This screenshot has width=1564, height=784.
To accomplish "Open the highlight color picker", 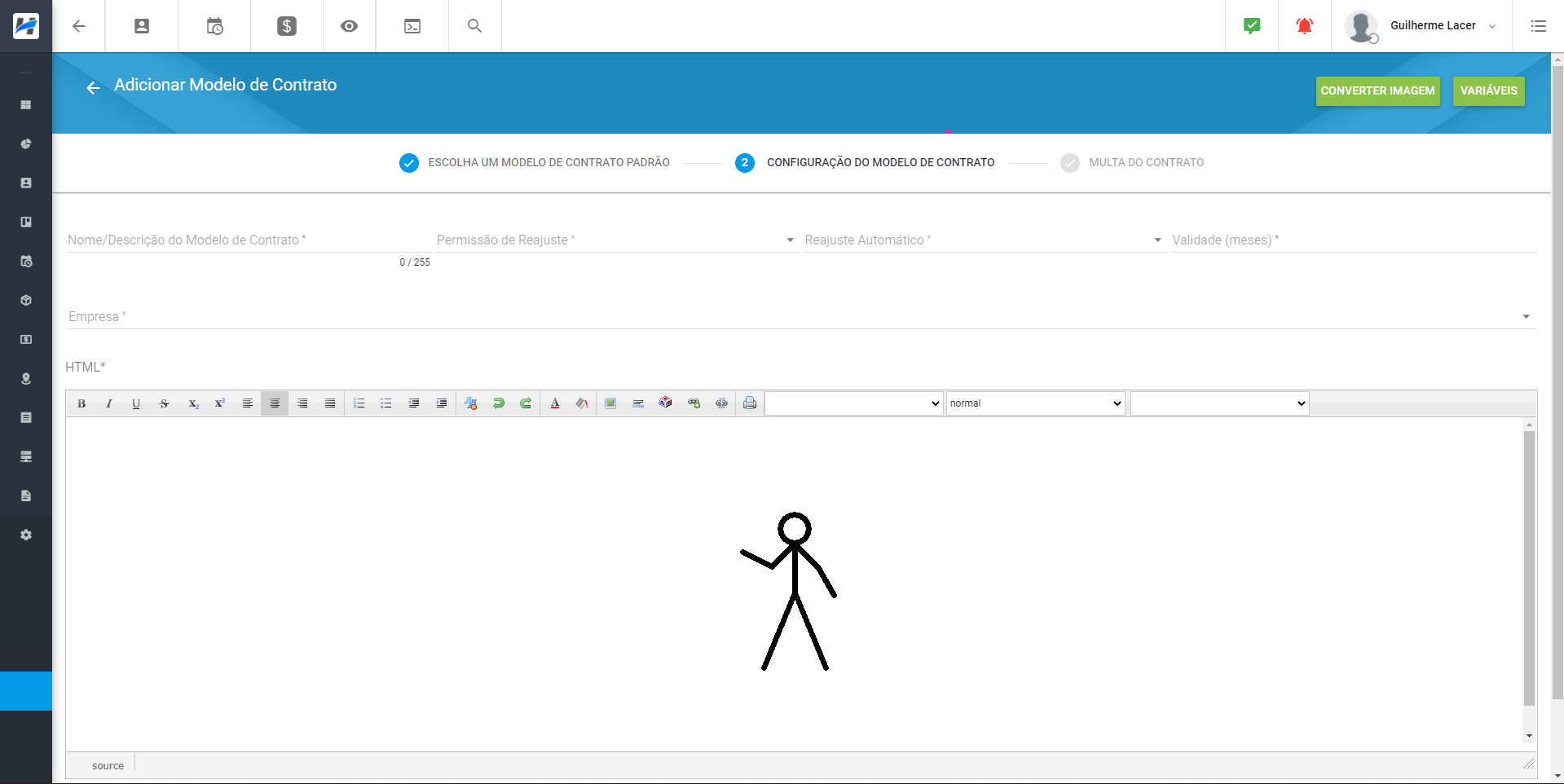I will click(x=582, y=403).
